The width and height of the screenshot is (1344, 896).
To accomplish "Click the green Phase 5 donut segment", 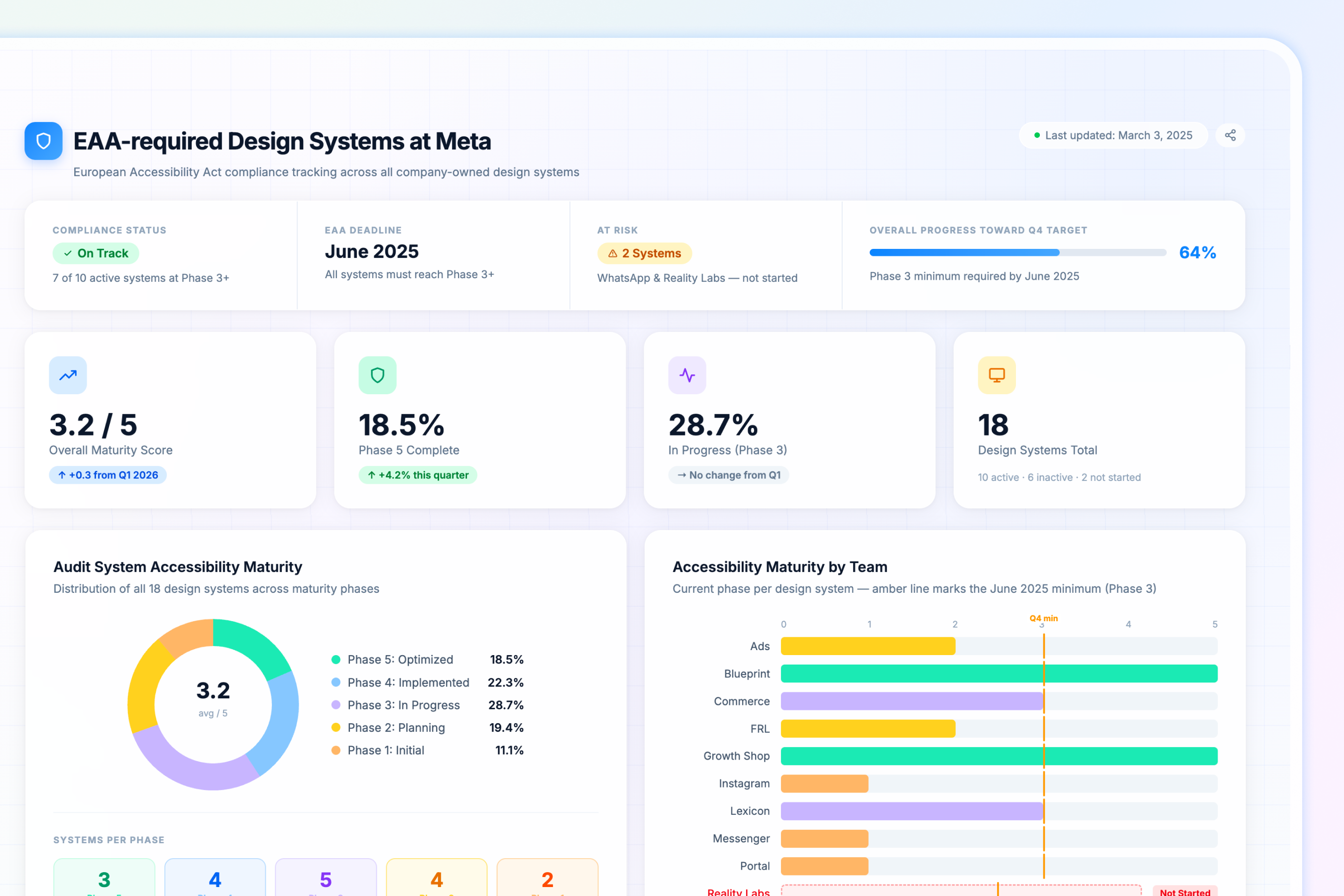I will [x=253, y=644].
